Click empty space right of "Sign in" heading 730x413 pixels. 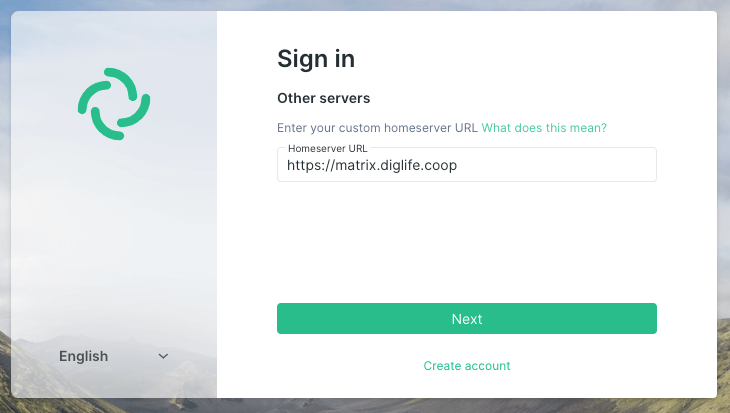[x=520, y=59]
